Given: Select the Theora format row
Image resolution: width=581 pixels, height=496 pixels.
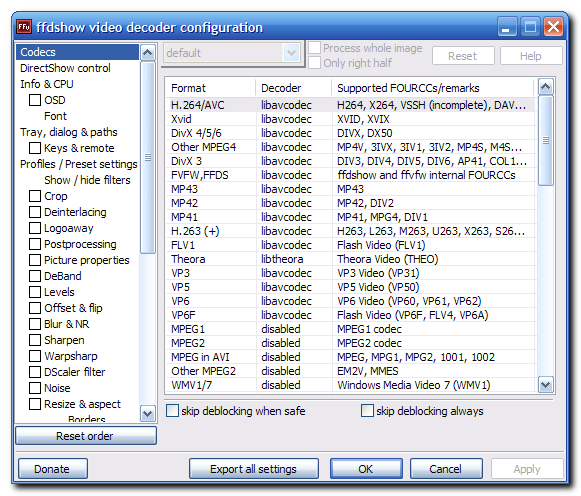Looking at the screenshot, I should pyautogui.click(x=350, y=259).
